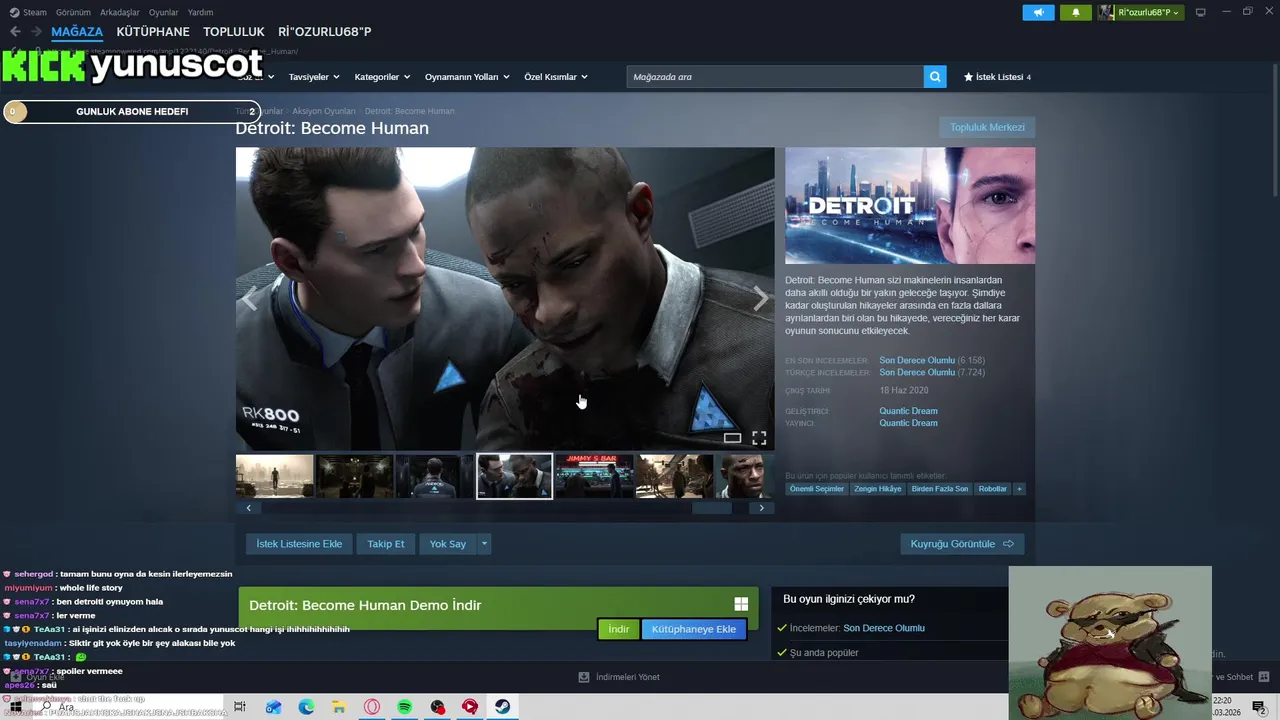Open the Zengin Hikâye tag
This screenshot has width=1280, height=720.
(x=878, y=489)
